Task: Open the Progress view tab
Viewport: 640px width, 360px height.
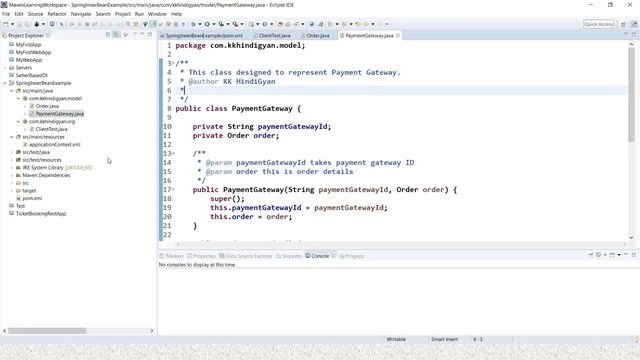Action: click(352, 256)
